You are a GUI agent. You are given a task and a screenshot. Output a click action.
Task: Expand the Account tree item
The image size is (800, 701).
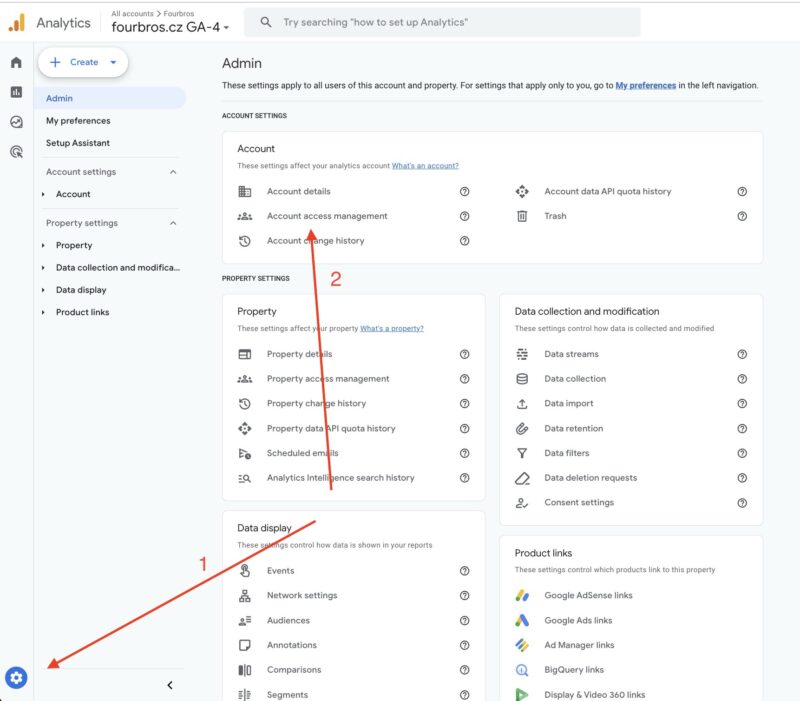coord(43,194)
